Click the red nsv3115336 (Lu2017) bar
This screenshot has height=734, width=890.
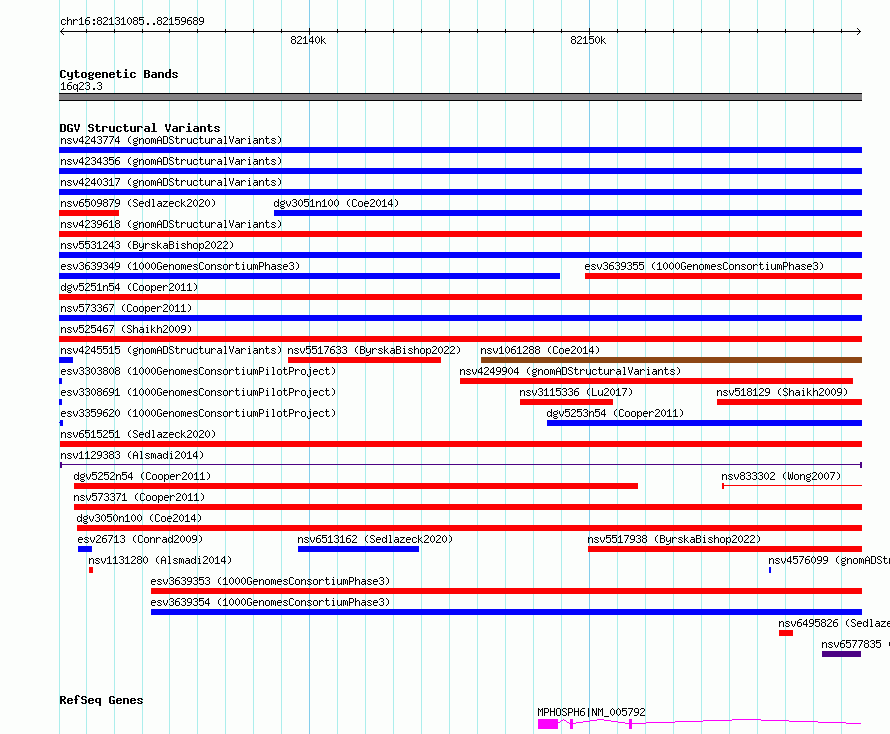pyautogui.click(x=566, y=402)
